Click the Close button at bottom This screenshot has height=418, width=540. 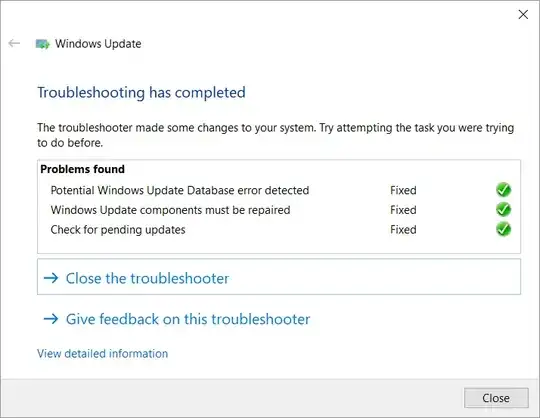[x=496, y=398]
